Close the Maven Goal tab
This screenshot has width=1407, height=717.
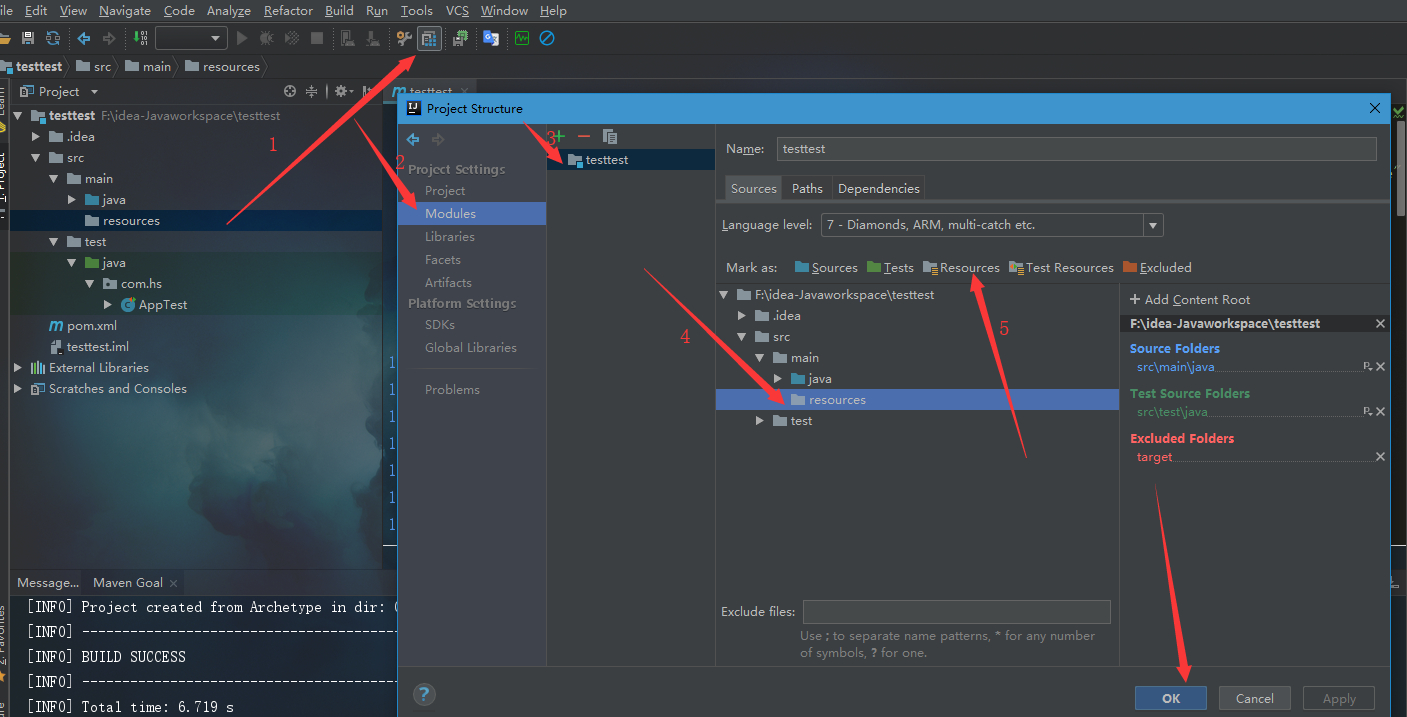point(174,583)
